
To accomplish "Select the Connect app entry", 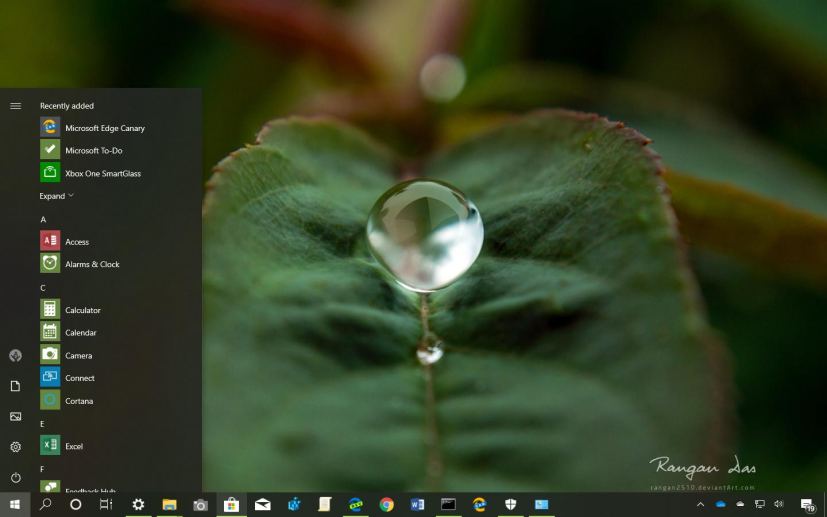I will click(x=79, y=378).
